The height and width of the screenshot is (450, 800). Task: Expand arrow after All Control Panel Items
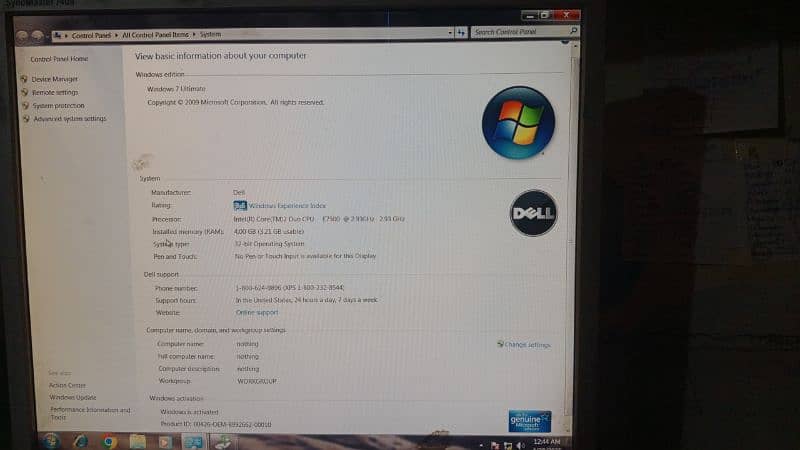(194, 35)
